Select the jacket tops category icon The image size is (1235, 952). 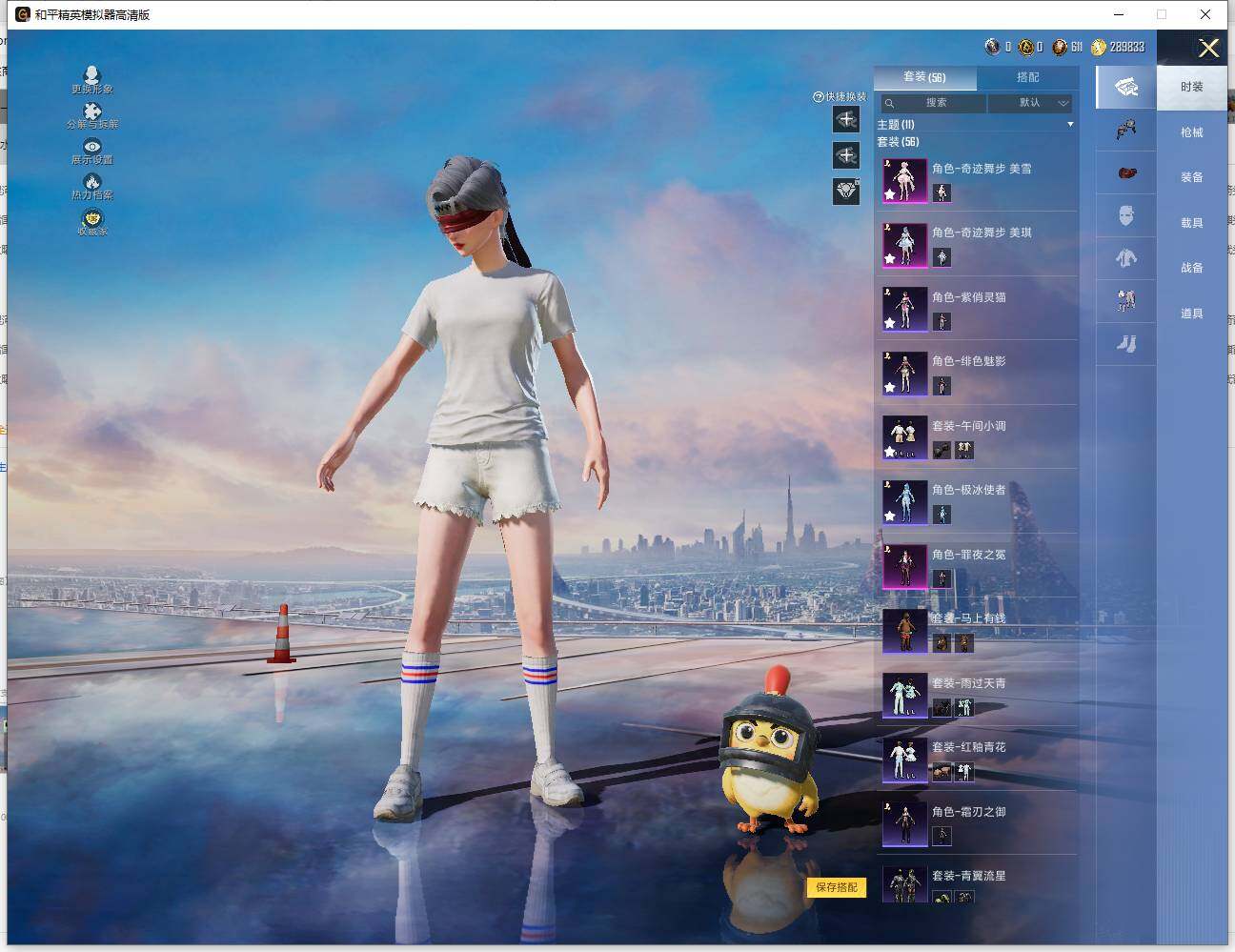tap(1125, 258)
